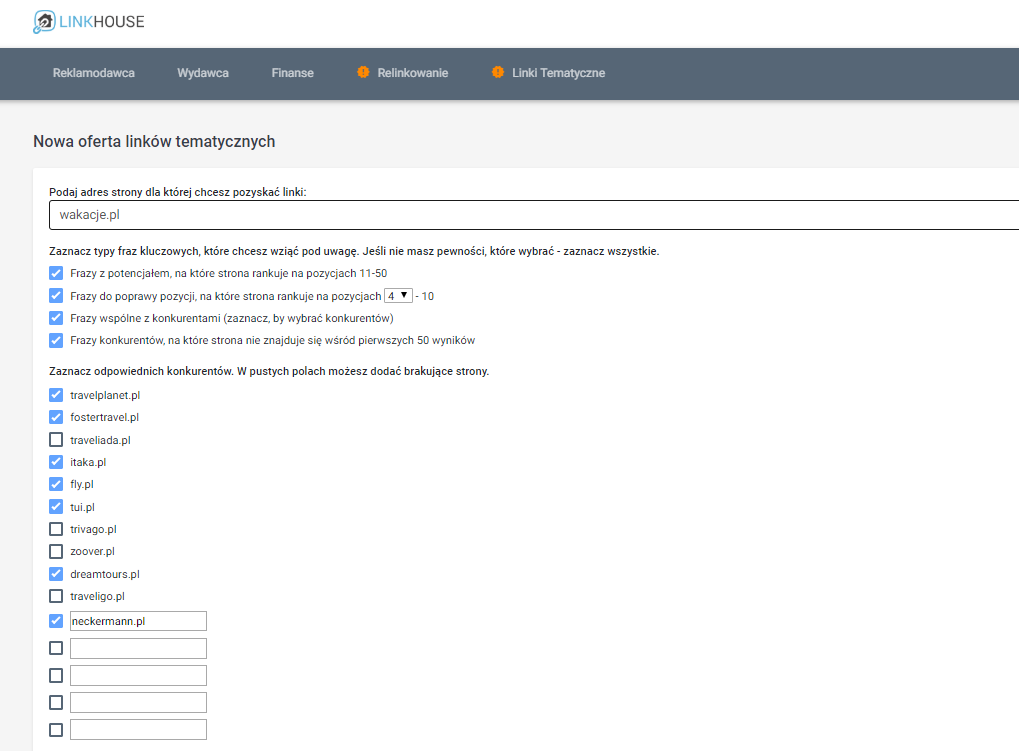Check zoover.pl competitor
Viewport: 1019px width, 751px height.
pyautogui.click(x=56, y=551)
